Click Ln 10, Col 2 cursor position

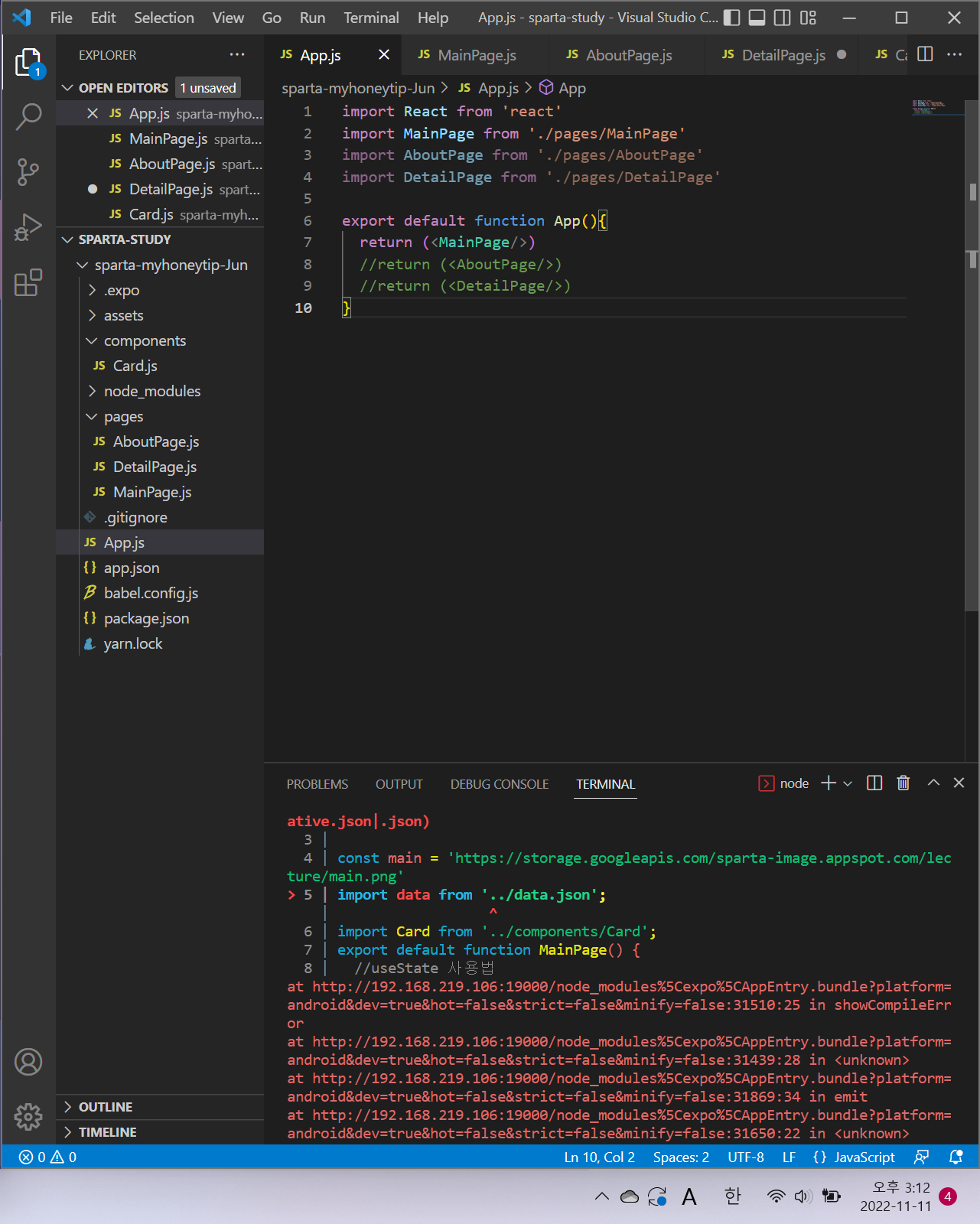(600, 1157)
